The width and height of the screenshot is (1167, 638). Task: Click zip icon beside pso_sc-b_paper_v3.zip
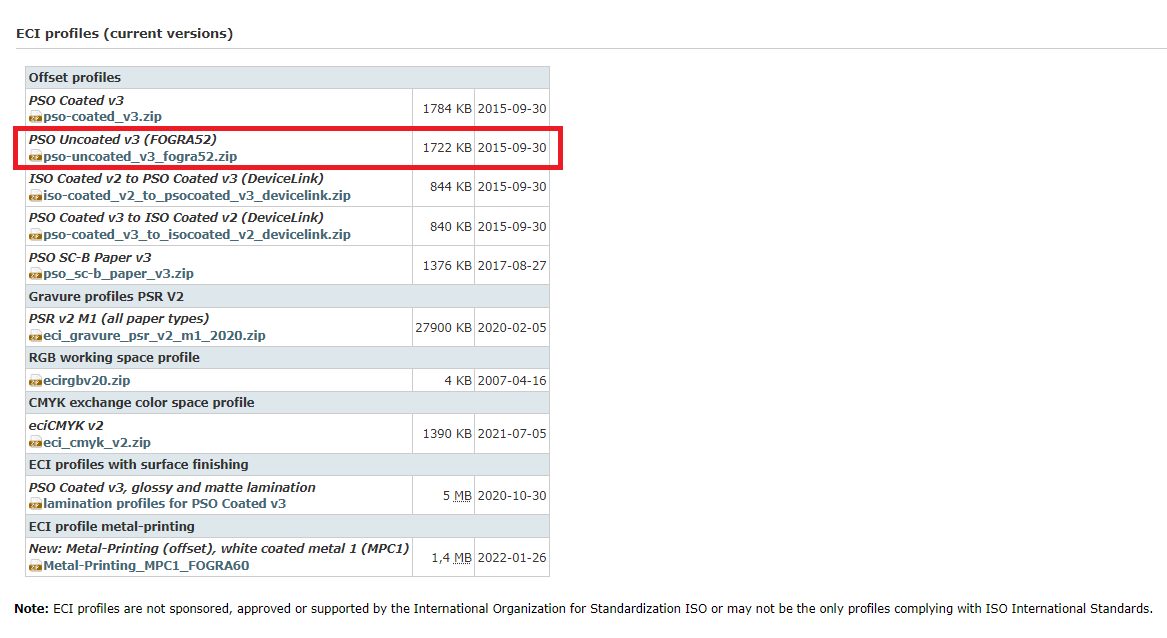(35, 274)
